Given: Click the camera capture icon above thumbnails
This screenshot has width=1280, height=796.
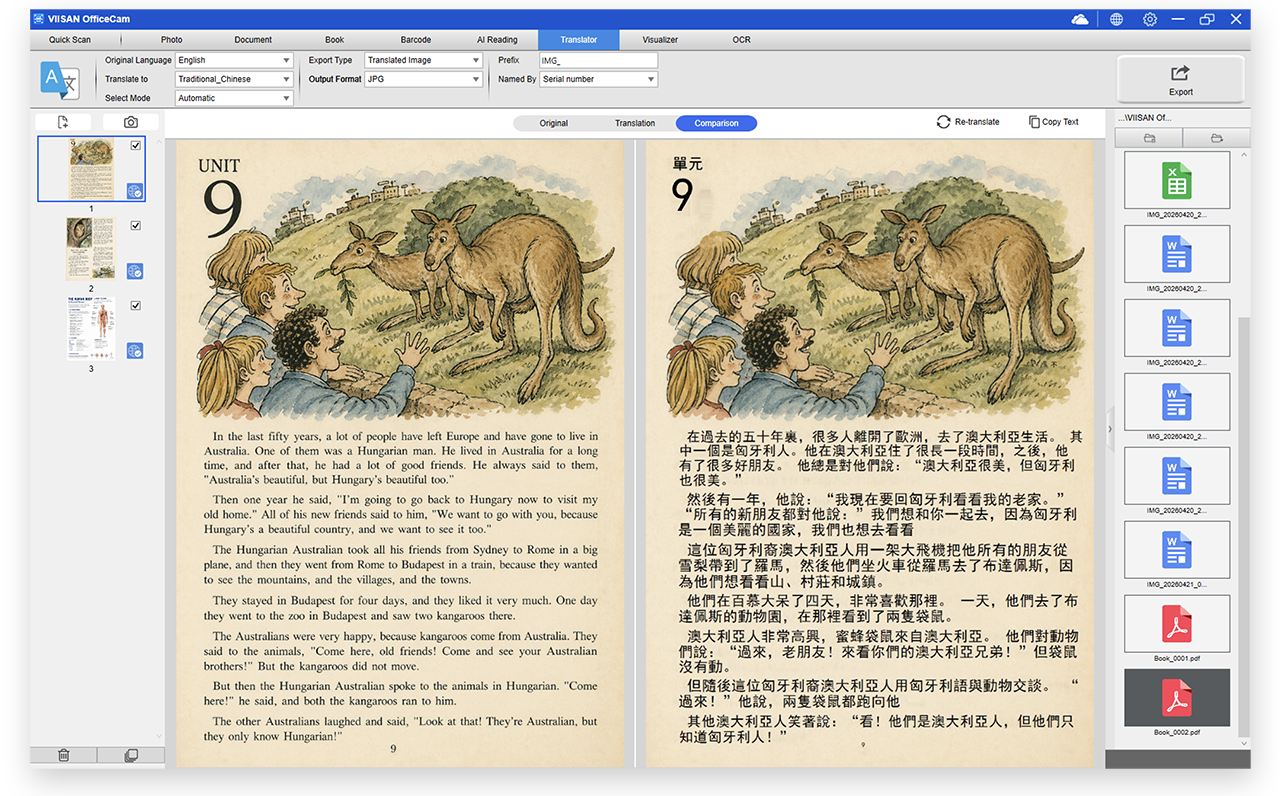Looking at the screenshot, I should click(x=131, y=122).
